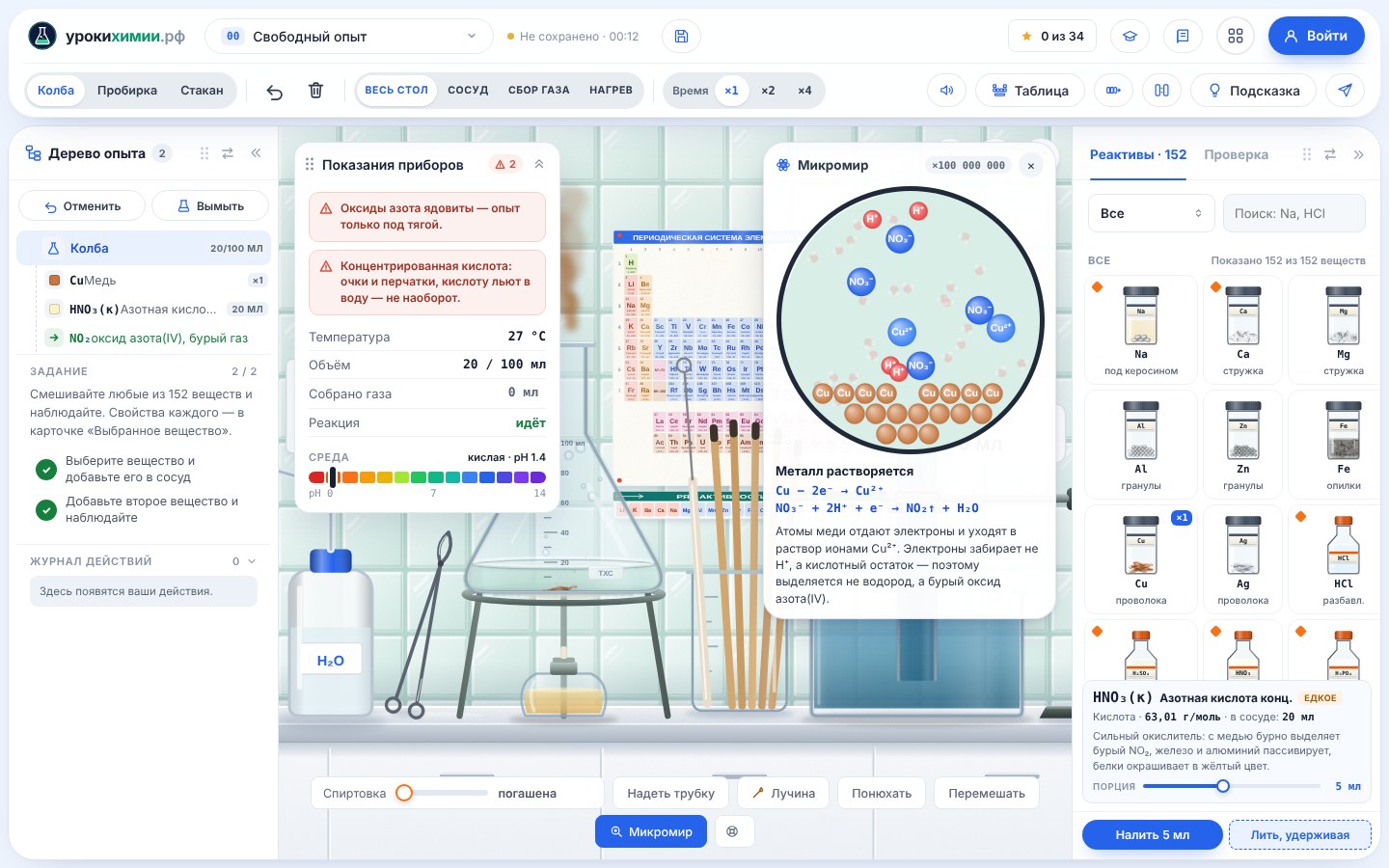Click the swap arrows icon in Дерево опыта
This screenshot has width=1389, height=868.
(228, 153)
